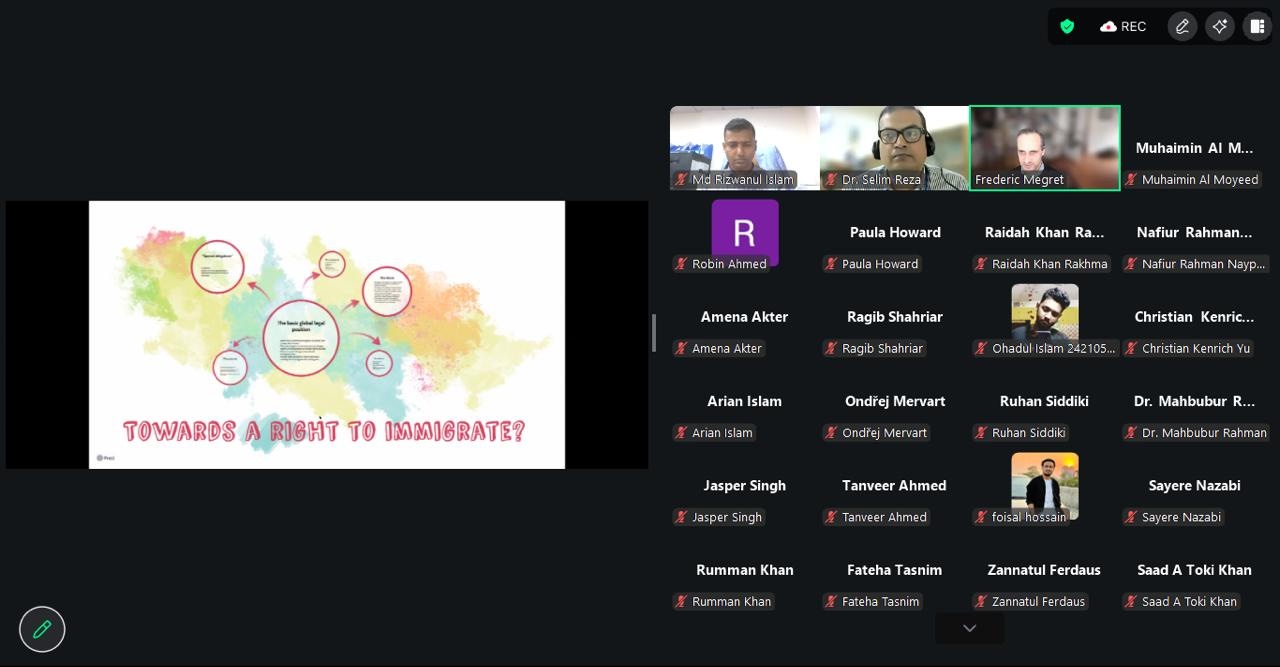The height and width of the screenshot is (667, 1280).
Task: Open the pencil annotate tool in top bar
Action: pos(1182,27)
